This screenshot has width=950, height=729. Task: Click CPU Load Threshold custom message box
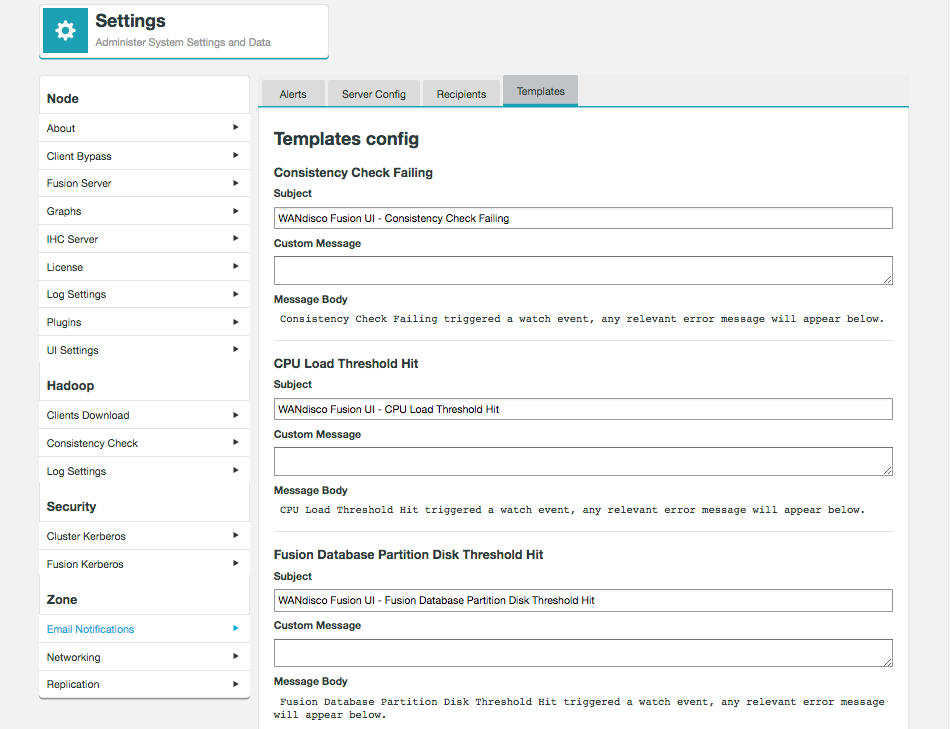click(x=583, y=461)
